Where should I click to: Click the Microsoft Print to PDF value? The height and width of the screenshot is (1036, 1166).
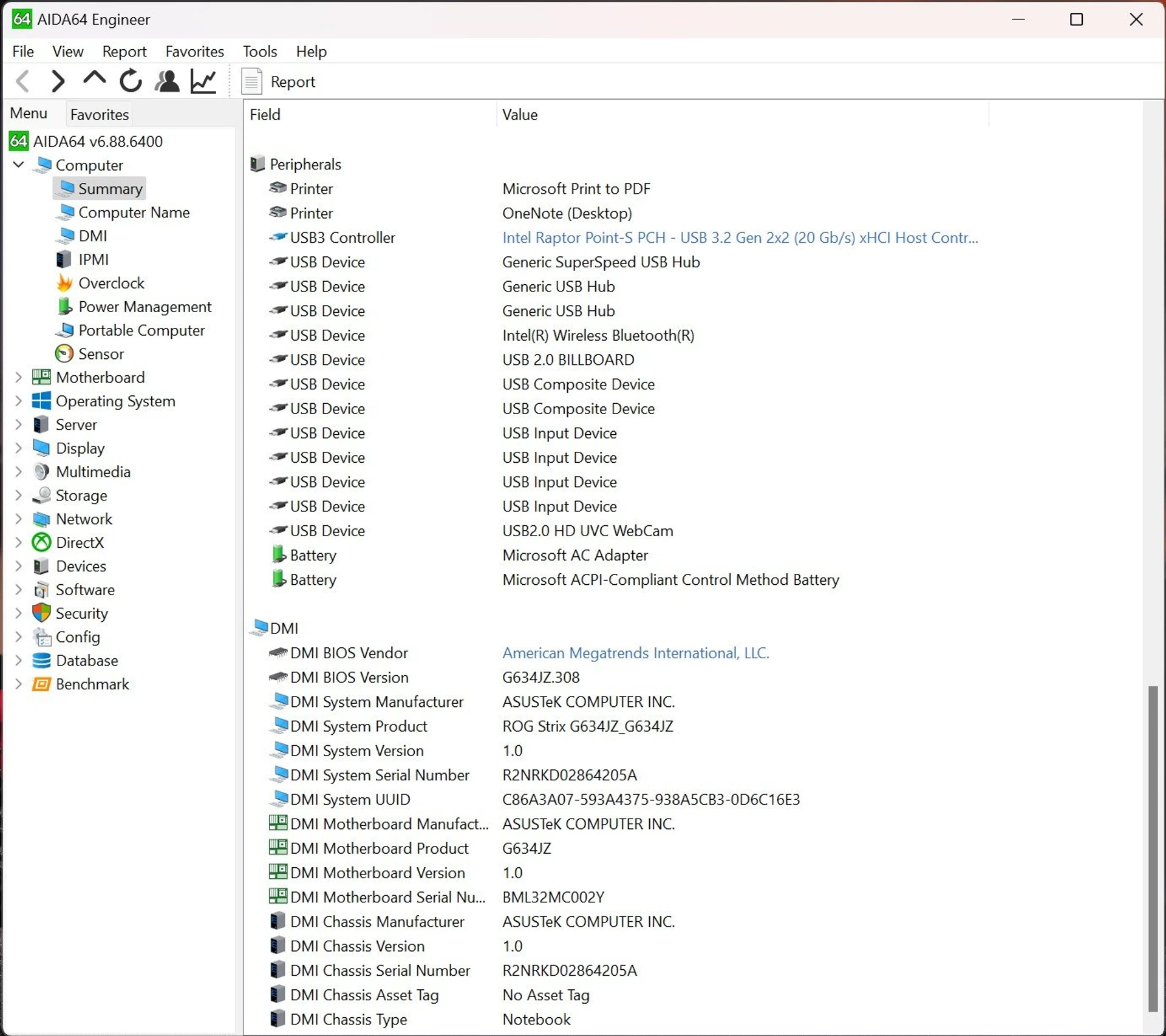click(576, 189)
